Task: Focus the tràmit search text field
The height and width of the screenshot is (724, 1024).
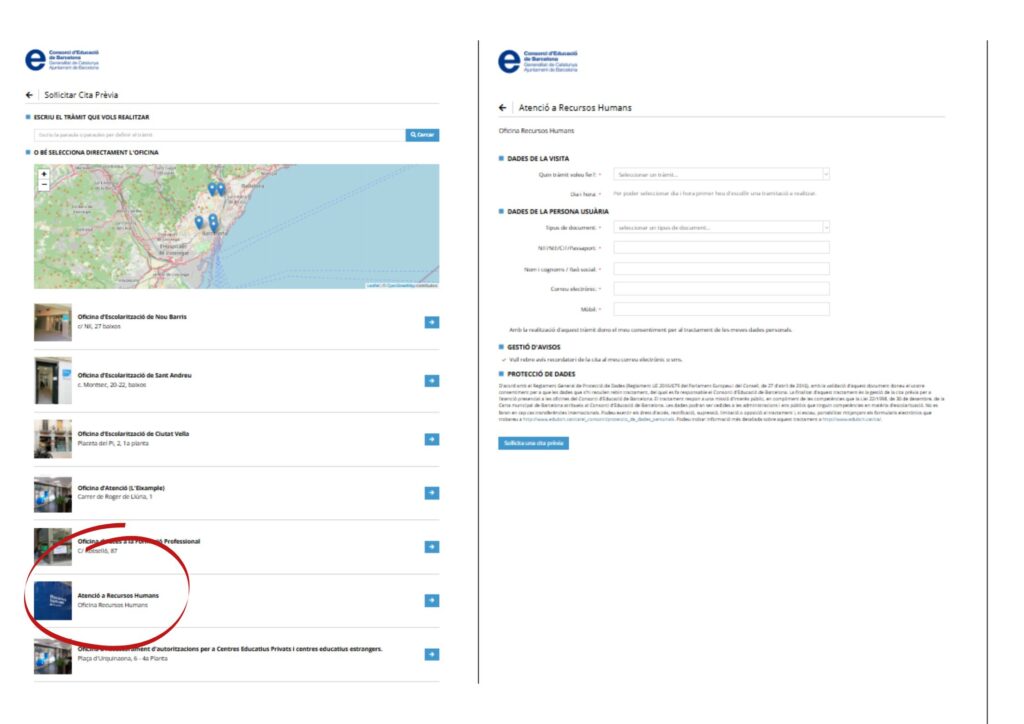Action: coord(219,135)
